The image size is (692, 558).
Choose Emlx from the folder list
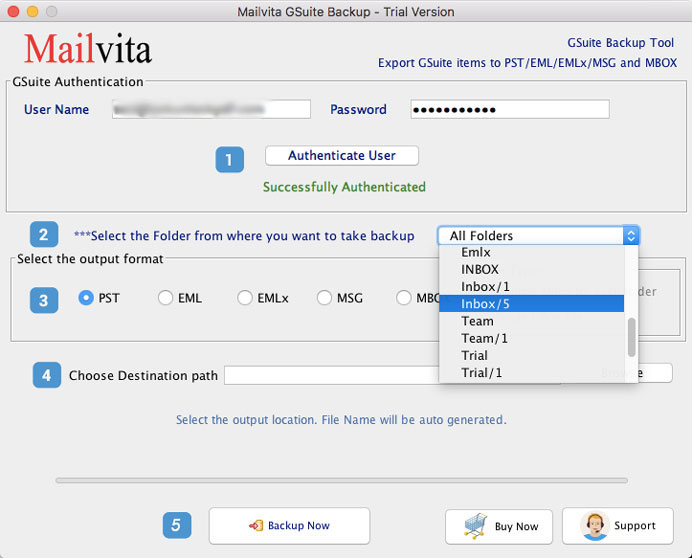(x=531, y=252)
